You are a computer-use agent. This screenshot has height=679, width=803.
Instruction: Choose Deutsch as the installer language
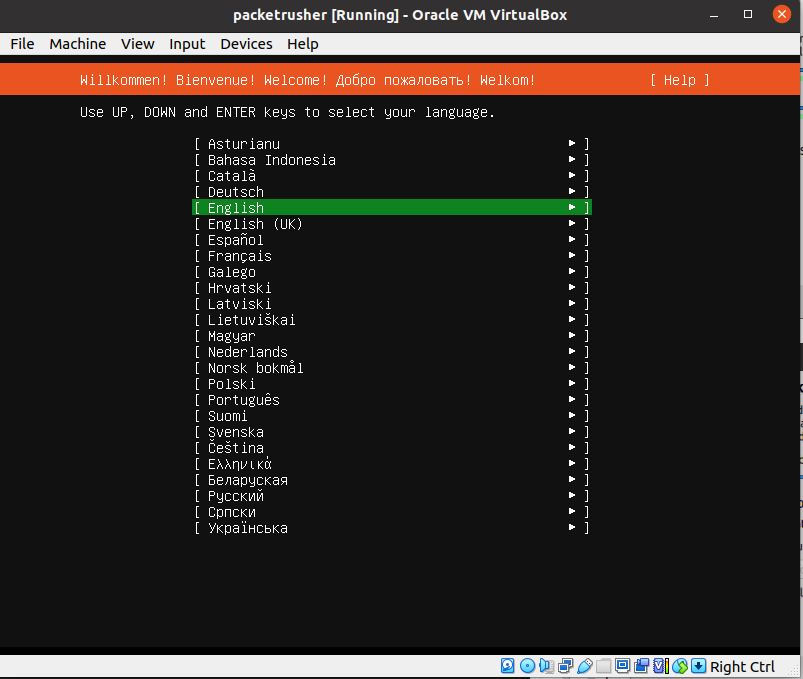pos(236,192)
